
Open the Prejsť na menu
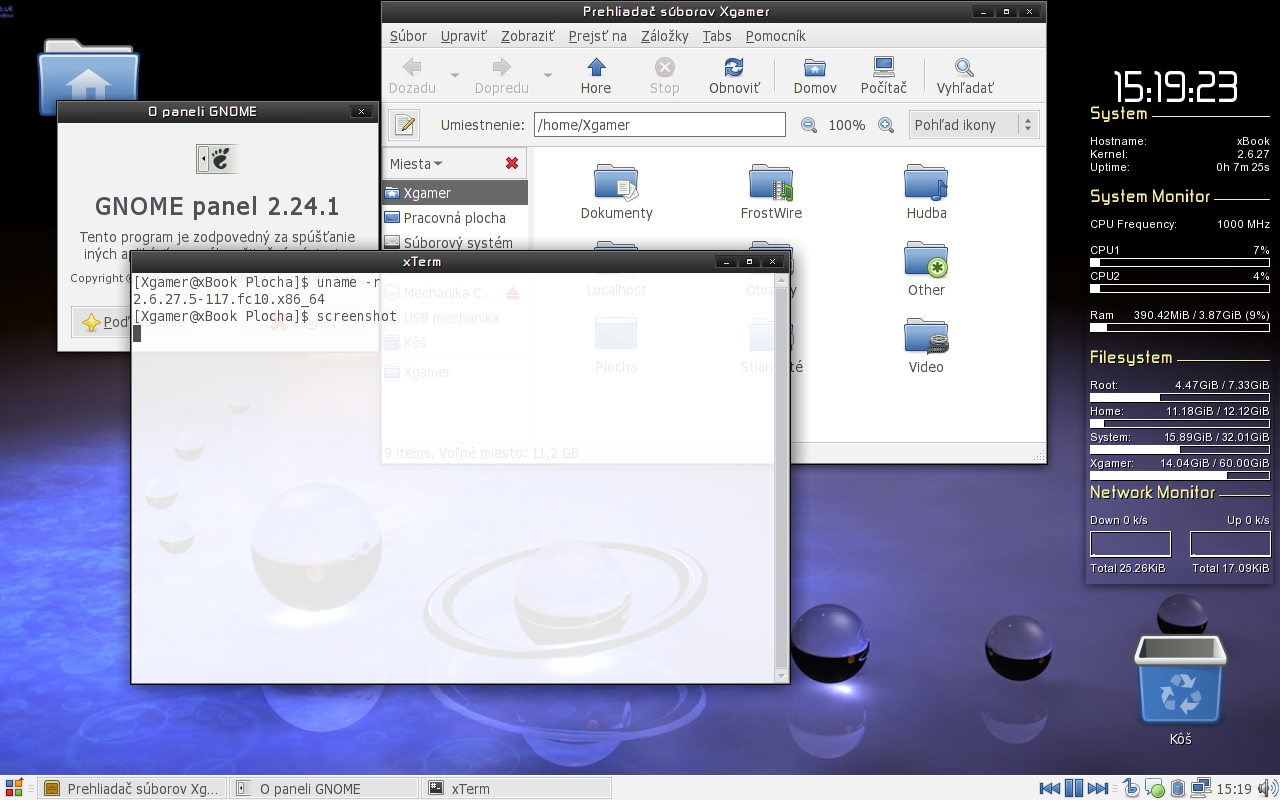pos(598,36)
